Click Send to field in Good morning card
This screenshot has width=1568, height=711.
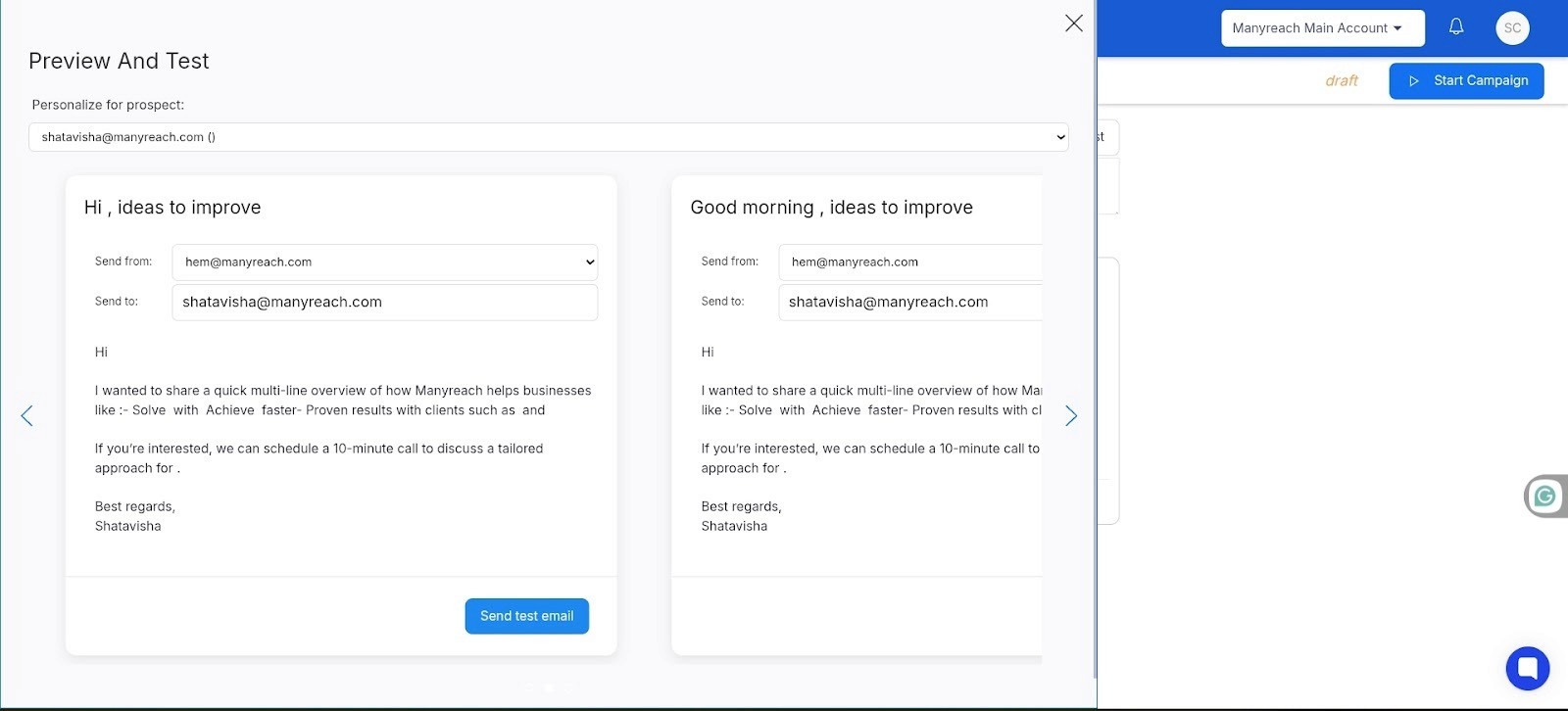pyautogui.click(x=910, y=303)
